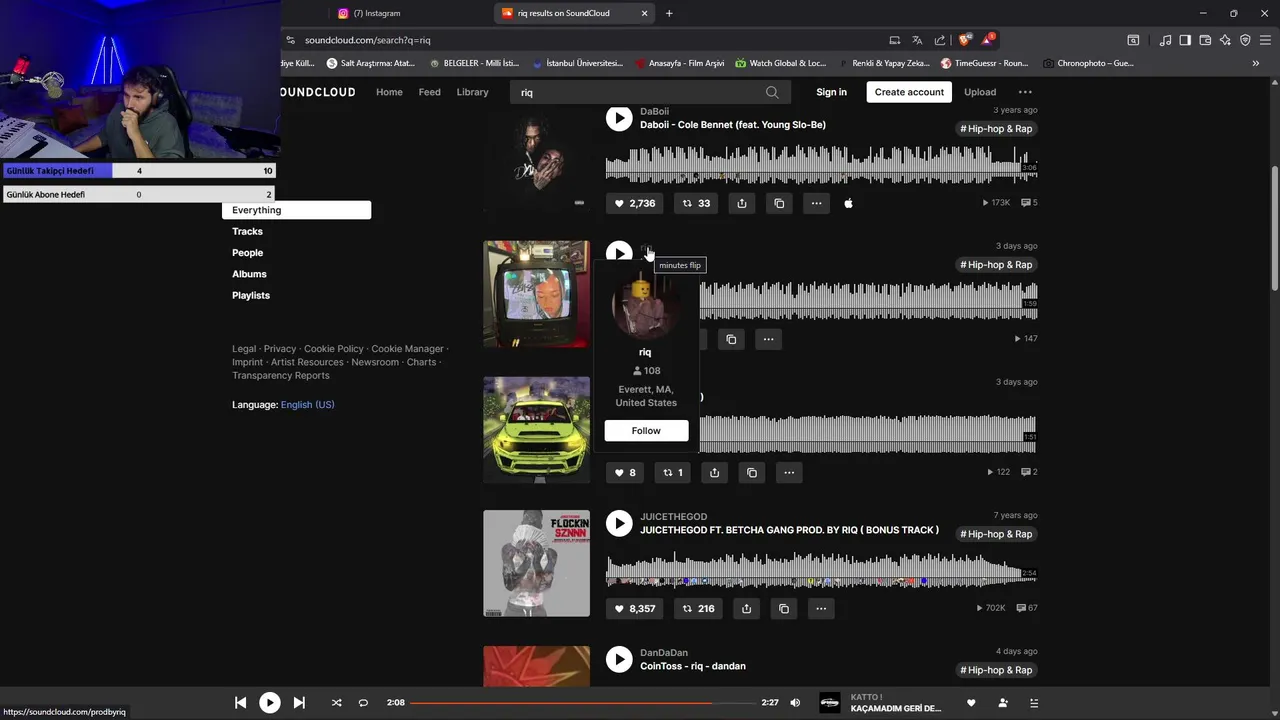Open the DaBoii artist link
Image resolution: width=1280 pixels, height=720 pixels.
click(x=654, y=111)
